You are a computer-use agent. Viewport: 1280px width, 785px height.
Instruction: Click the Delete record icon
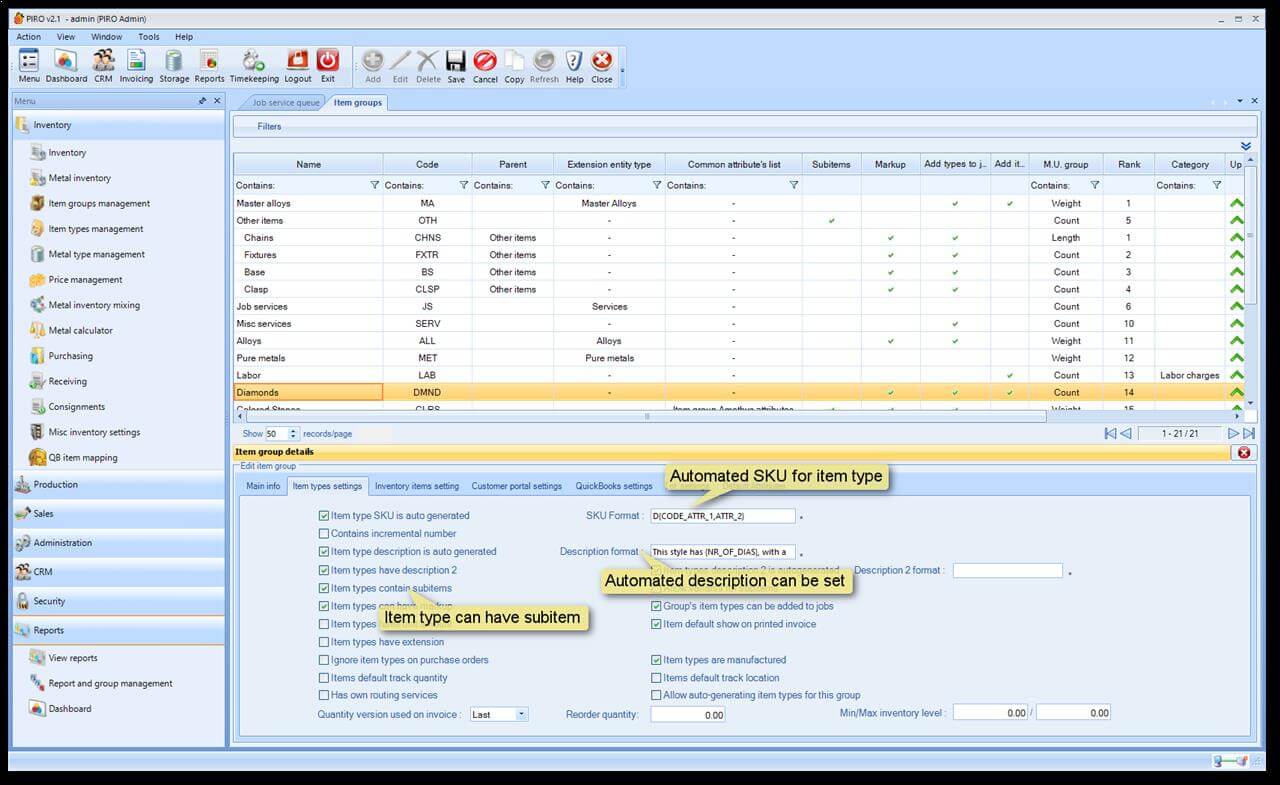tap(428, 66)
